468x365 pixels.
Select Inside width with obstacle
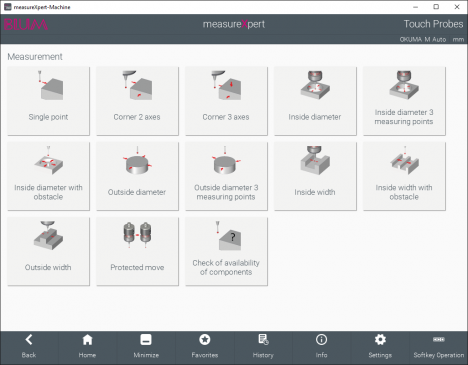point(404,176)
